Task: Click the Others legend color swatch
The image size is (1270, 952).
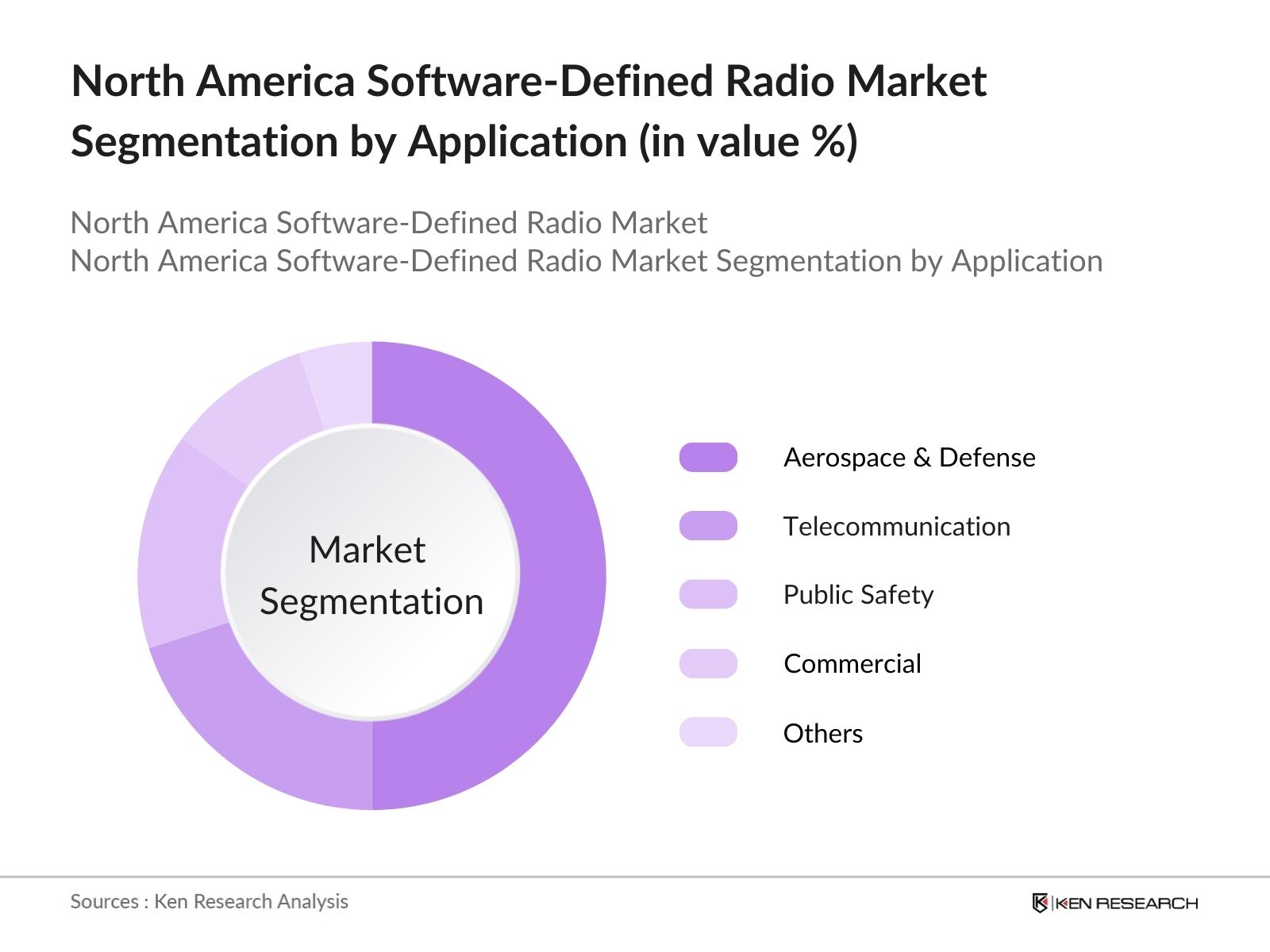Action: click(x=708, y=732)
